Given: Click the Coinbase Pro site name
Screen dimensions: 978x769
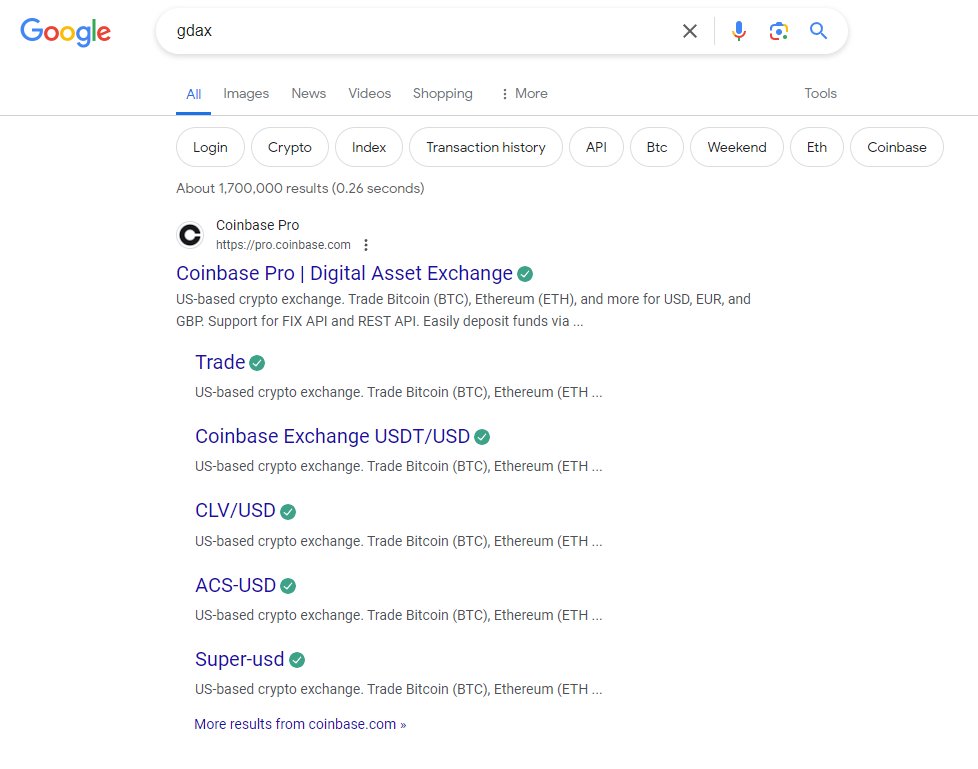Looking at the screenshot, I should (x=258, y=225).
